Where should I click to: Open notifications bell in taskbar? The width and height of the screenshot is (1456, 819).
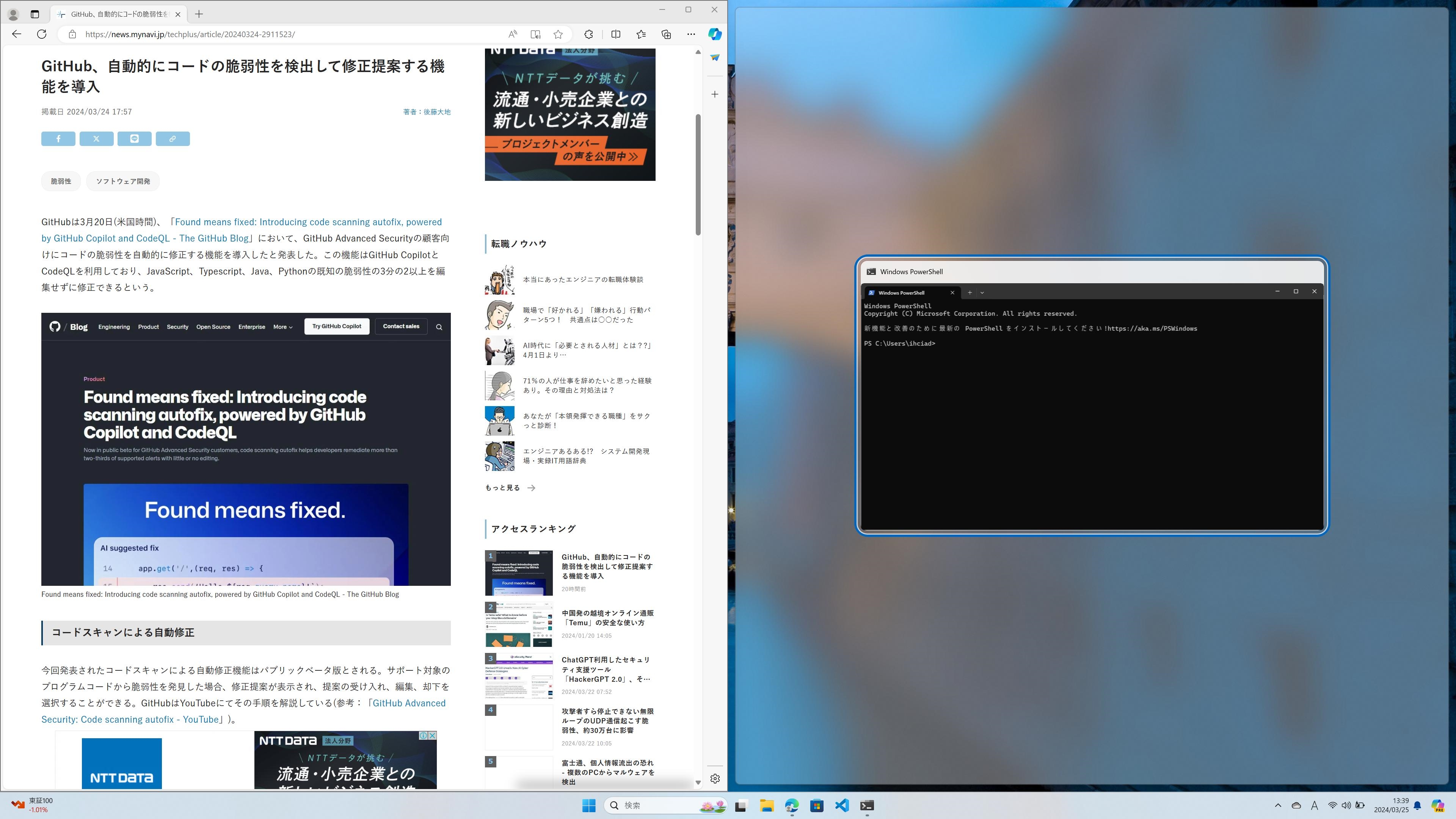point(1417,805)
